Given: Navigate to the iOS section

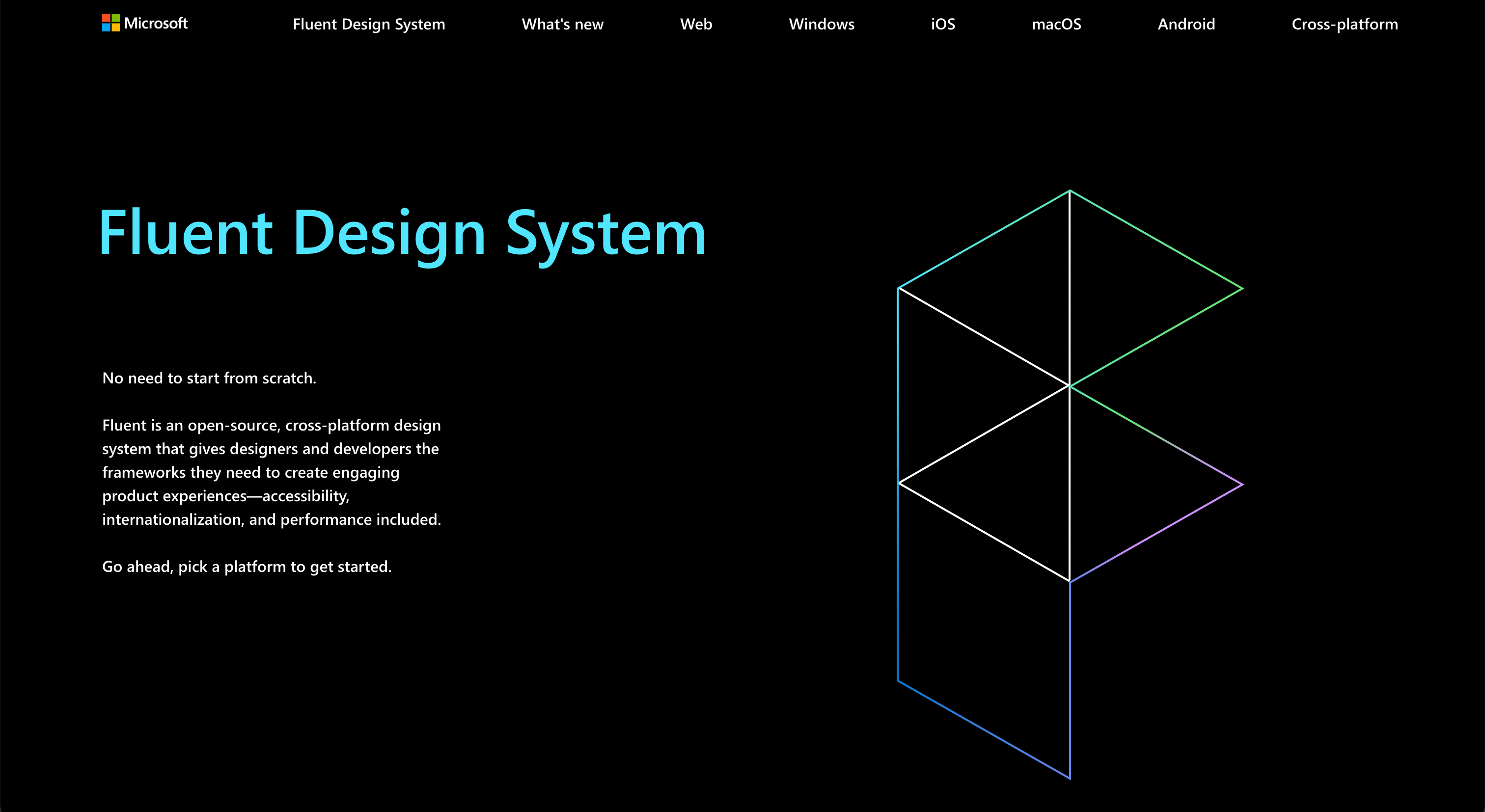Looking at the screenshot, I should pos(943,24).
